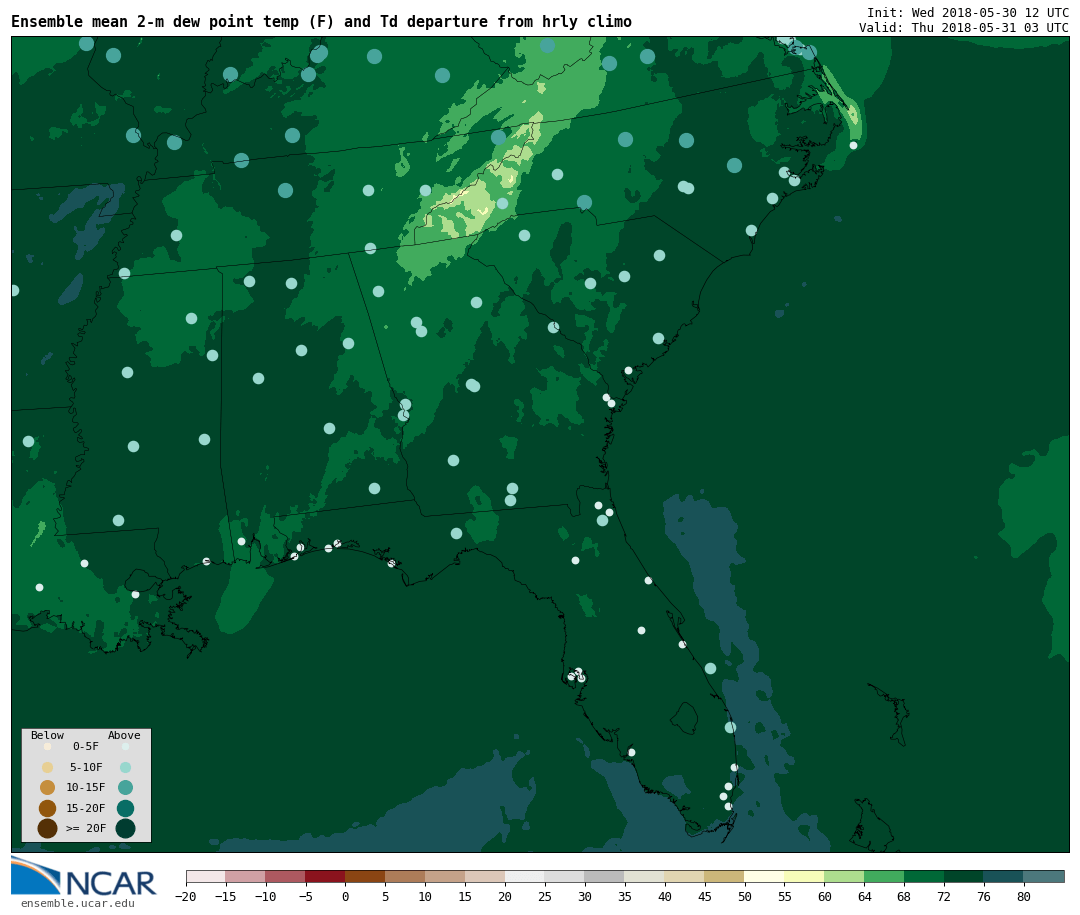Select the 'Valid: Thu 2018-05-31 03 UTC' text
Viewport: 1080px width, 915px height.
(x=964, y=28)
